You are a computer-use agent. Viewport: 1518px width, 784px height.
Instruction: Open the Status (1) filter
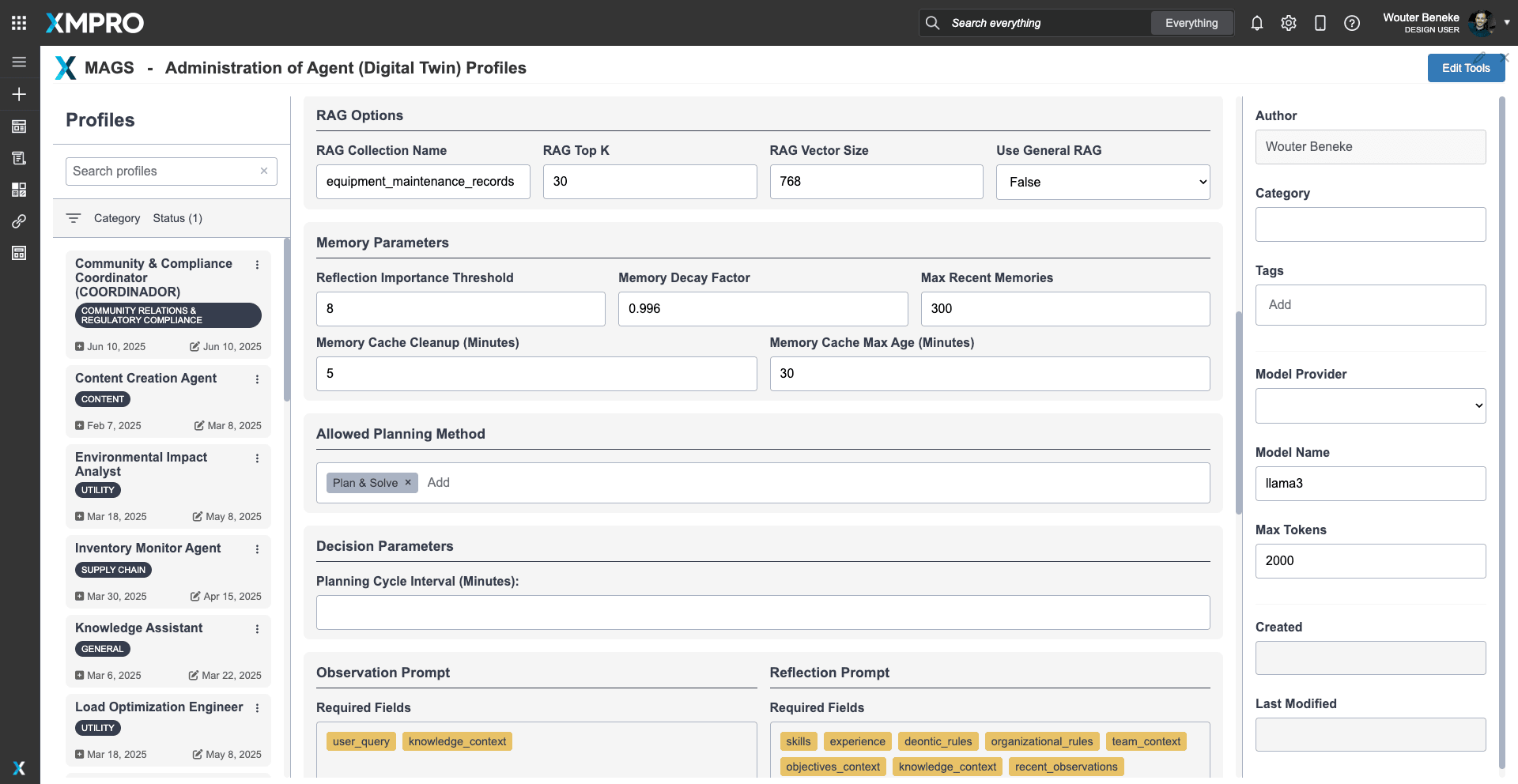(177, 218)
